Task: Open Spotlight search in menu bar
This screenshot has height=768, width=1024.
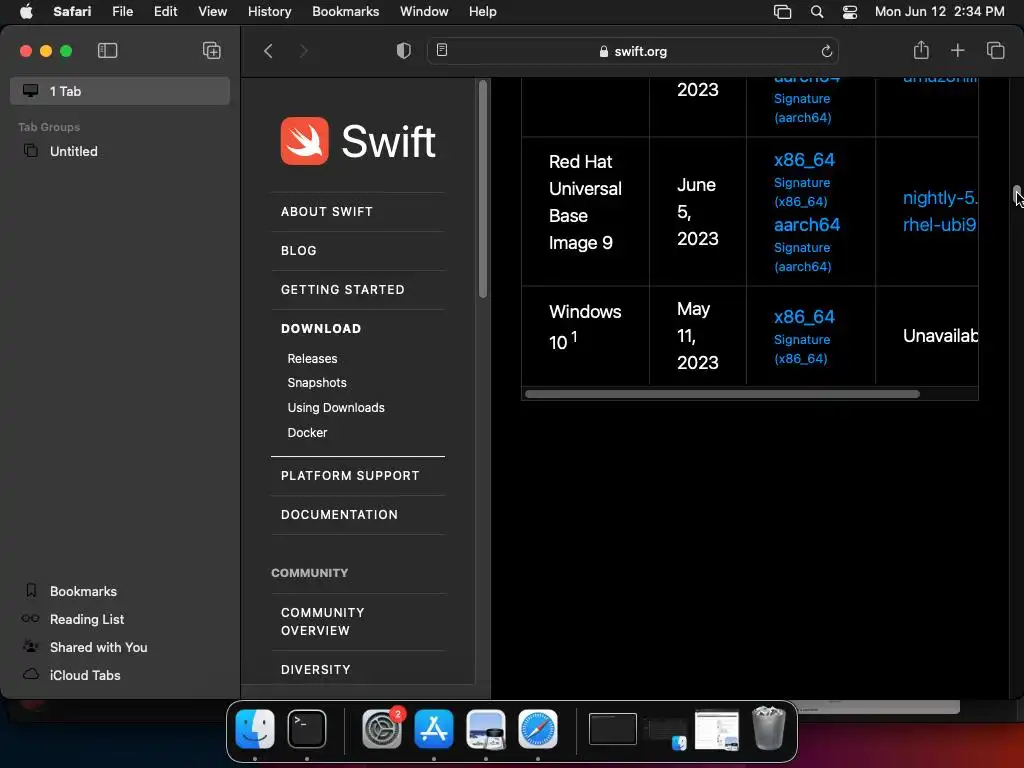Action: (x=816, y=12)
